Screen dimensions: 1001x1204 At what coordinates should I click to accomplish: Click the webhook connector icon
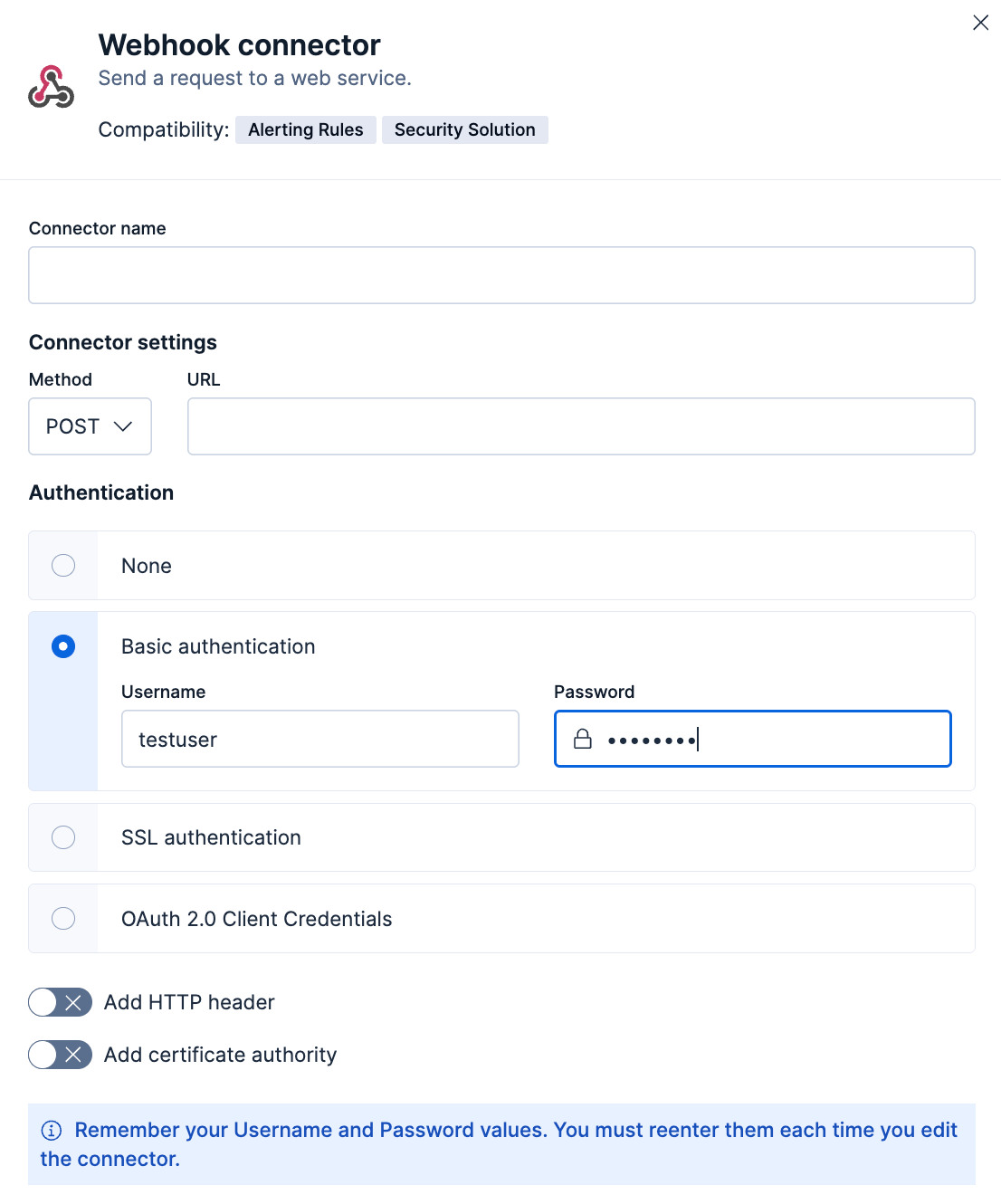click(51, 86)
